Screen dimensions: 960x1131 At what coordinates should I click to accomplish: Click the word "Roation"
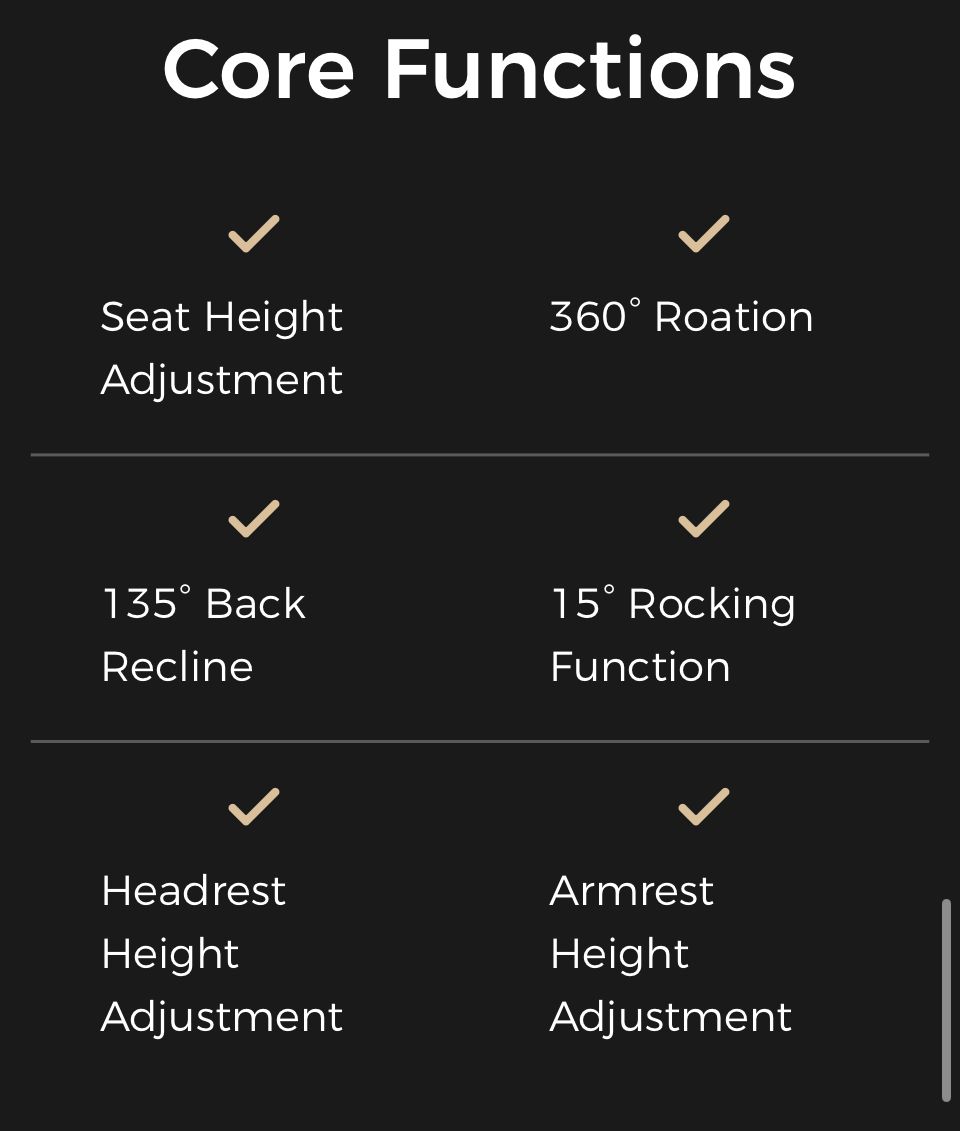(733, 317)
